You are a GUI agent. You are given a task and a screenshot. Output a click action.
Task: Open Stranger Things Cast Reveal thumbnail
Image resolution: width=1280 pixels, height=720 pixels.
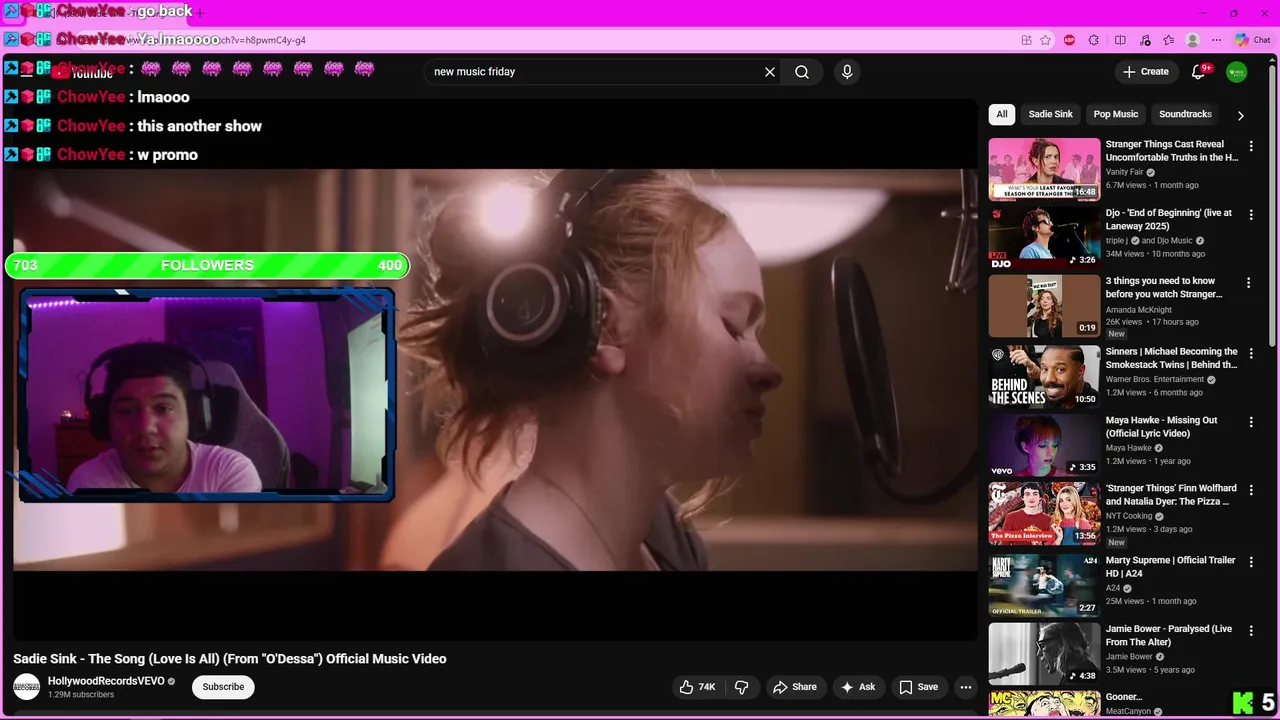(1044, 169)
